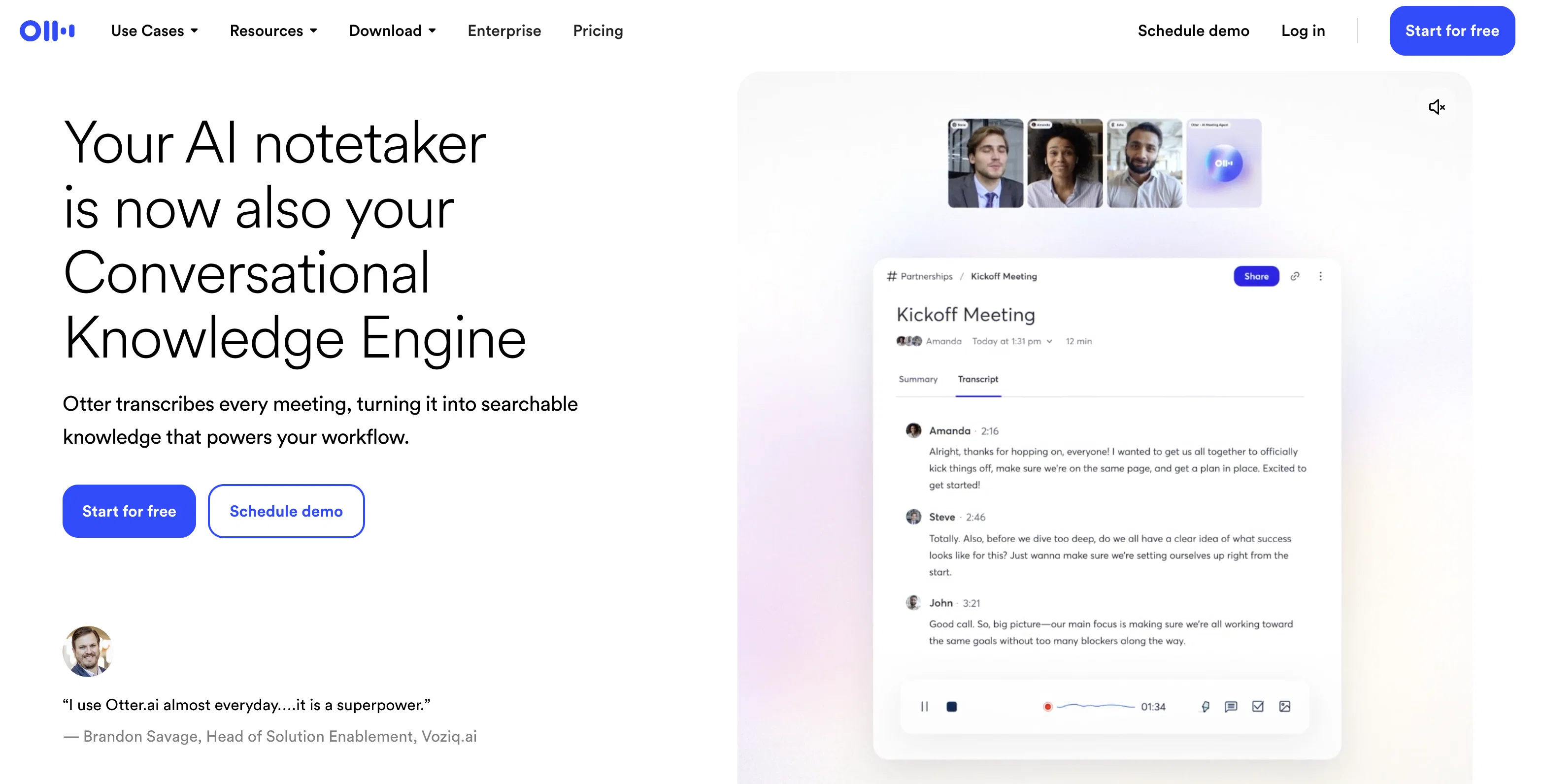Viewport: 1542px width, 784px height.
Task: Open the comment icon in recorder bar
Action: tap(1231, 707)
